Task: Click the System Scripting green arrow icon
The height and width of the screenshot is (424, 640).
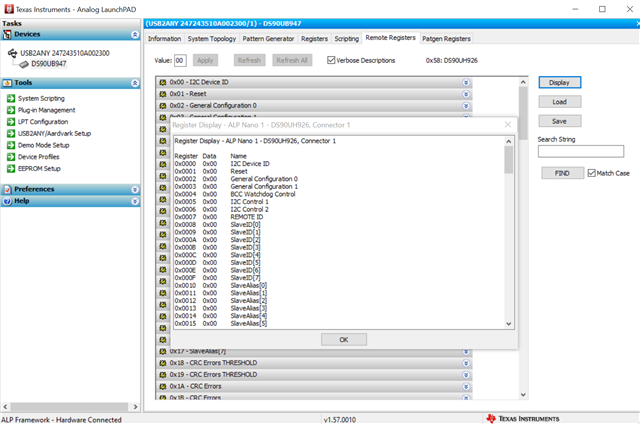Action: point(11,98)
